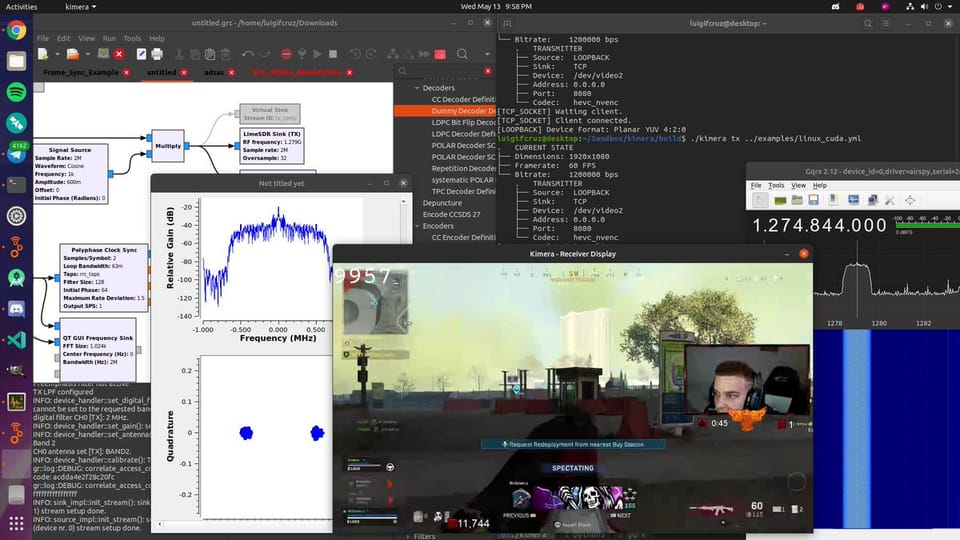
Task: Click Open file icon in GRC toolbar
Action: point(73,54)
